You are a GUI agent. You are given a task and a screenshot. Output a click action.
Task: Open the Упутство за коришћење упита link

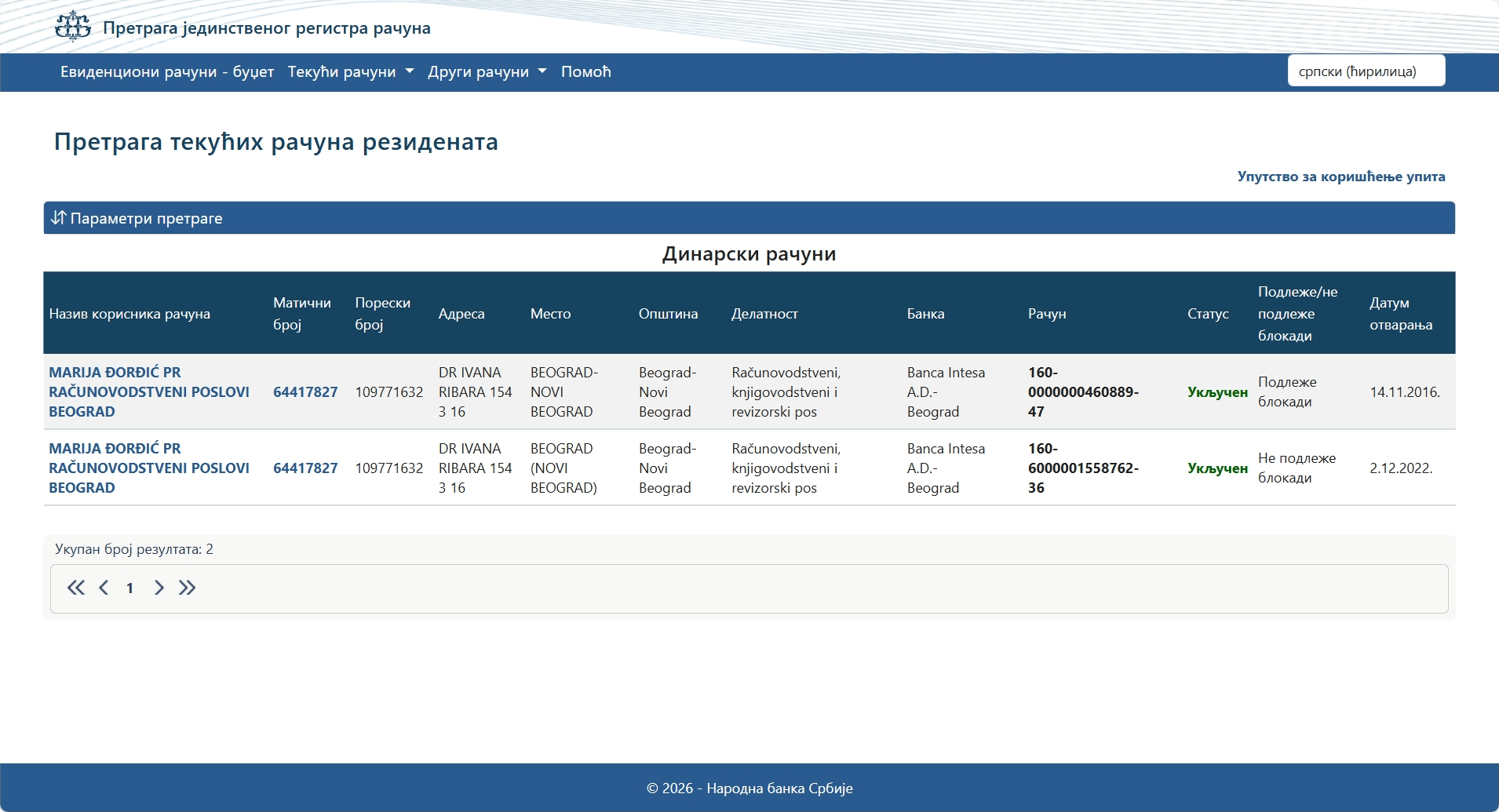pyautogui.click(x=1340, y=177)
